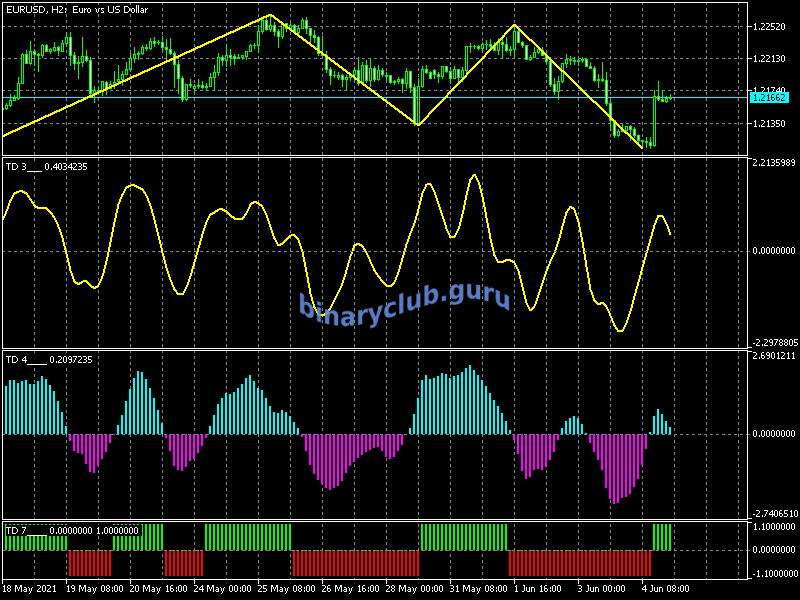800x600 pixels.
Task: Click the TD 3 scale value 2.2135989
Action: [773, 162]
